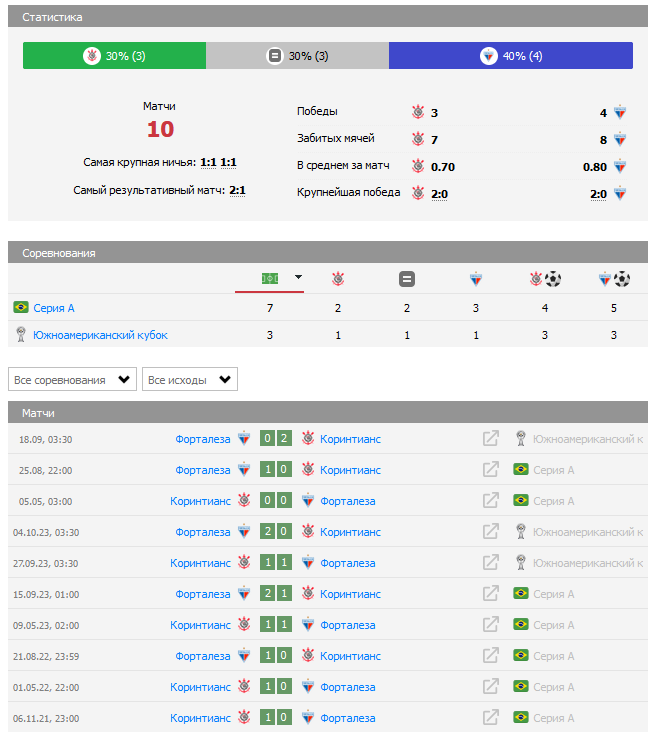
Task: Sort by Fortaleza wins crest column
Action: click(476, 279)
